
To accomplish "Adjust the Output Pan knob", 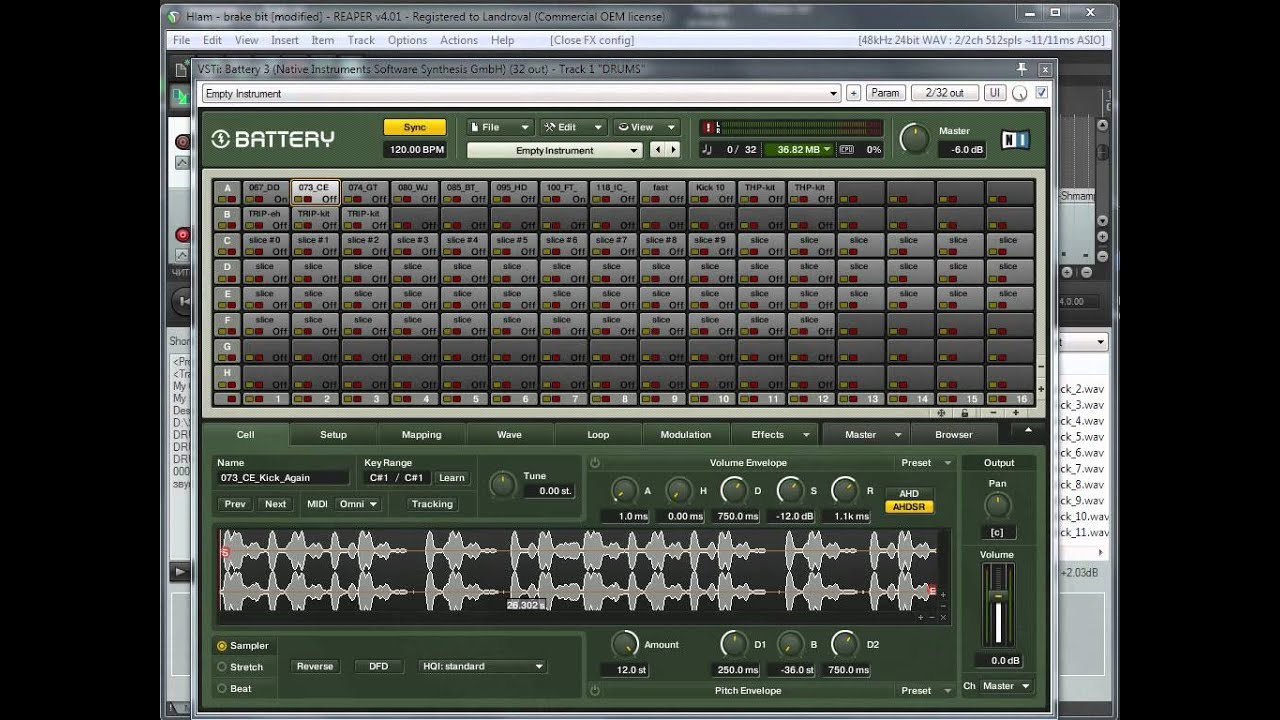I will coord(997,506).
